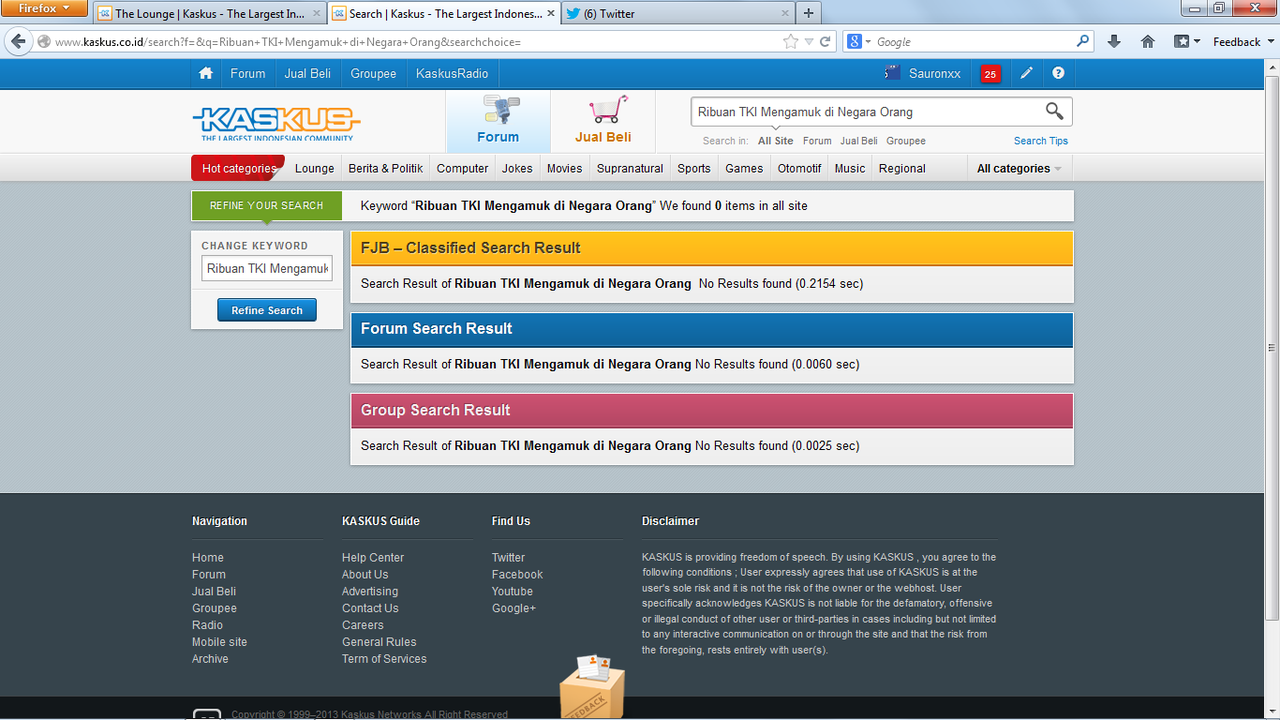Viewport: 1280px width, 720px height.
Task: Open the Kaskus logo link
Action: (276, 123)
